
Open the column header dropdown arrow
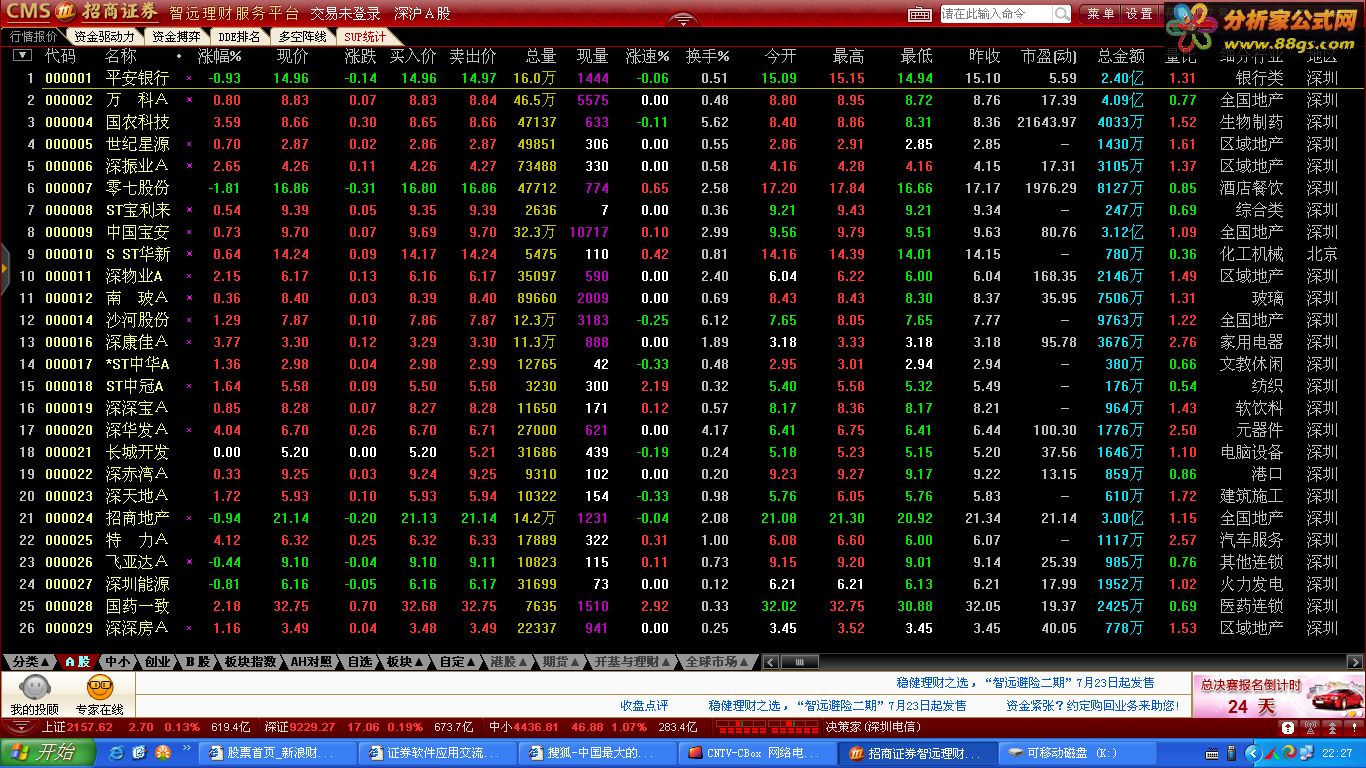pos(22,56)
